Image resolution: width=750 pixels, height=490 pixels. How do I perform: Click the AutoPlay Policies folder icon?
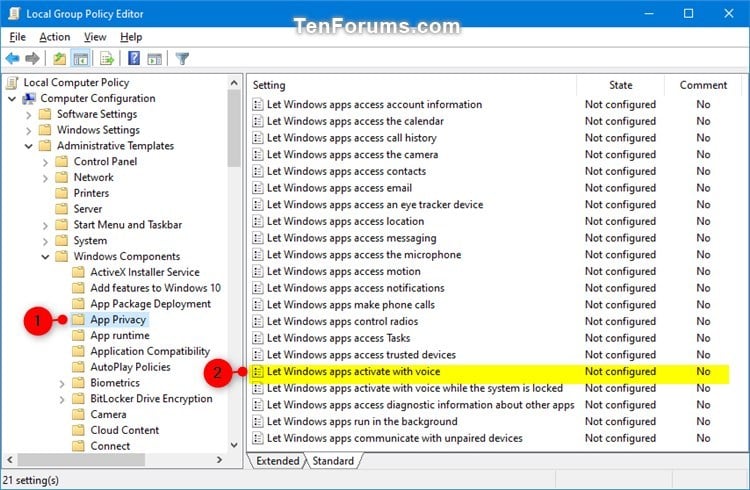pyautogui.click(x=78, y=367)
